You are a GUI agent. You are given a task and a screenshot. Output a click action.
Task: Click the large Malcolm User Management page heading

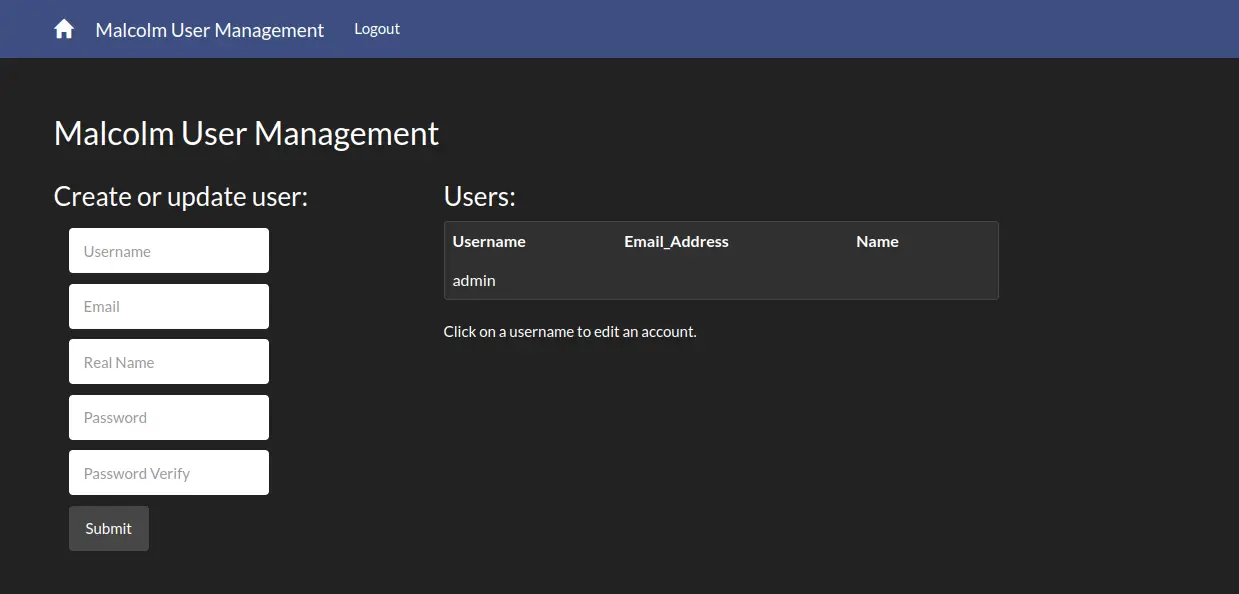pyautogui.click(x=246, y=134)
